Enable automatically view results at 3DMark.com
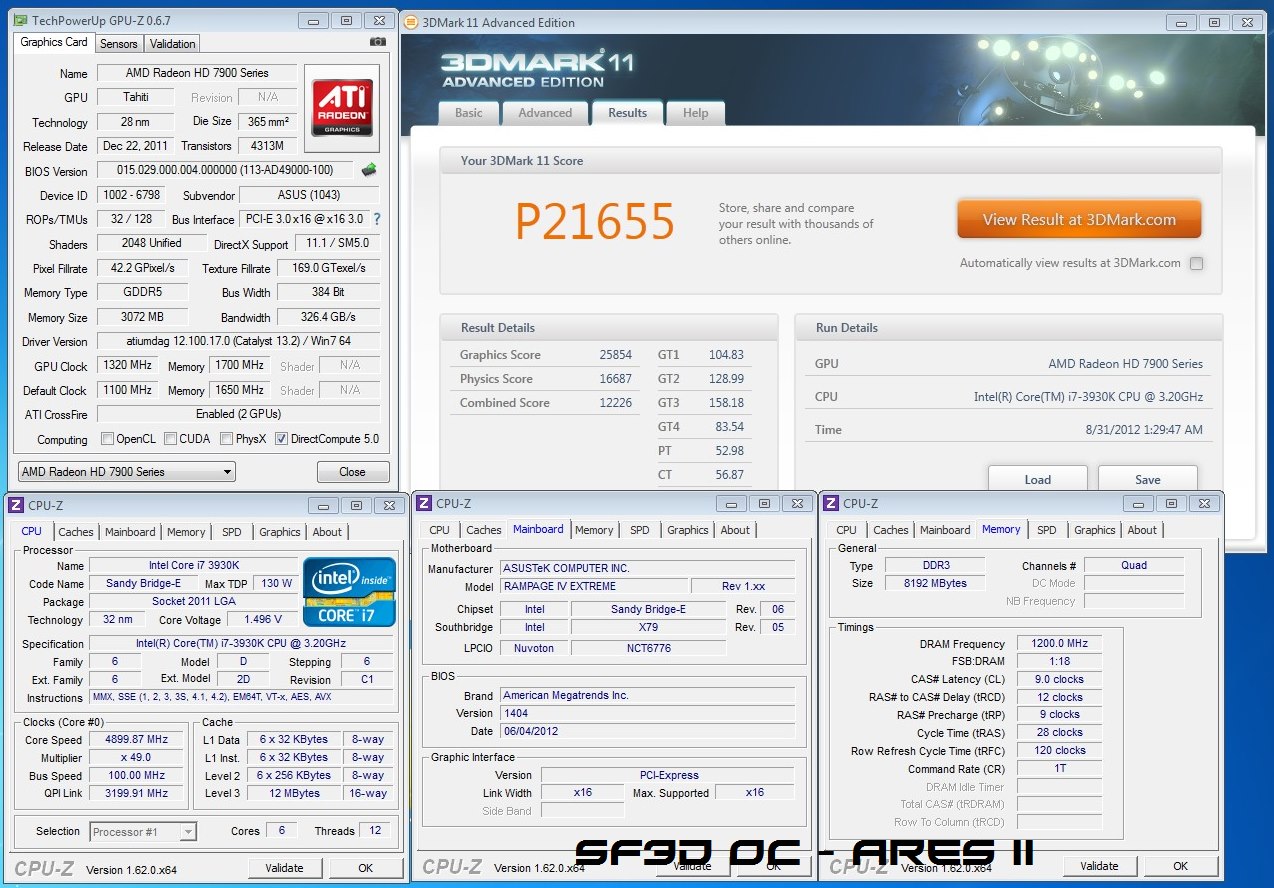 pos(1197,264)
